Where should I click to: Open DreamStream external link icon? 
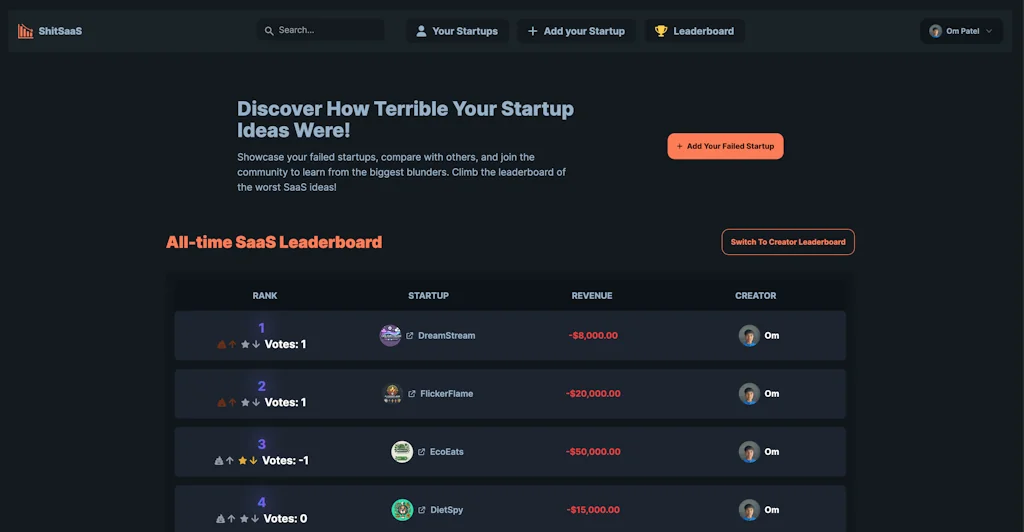click(410, 336)
